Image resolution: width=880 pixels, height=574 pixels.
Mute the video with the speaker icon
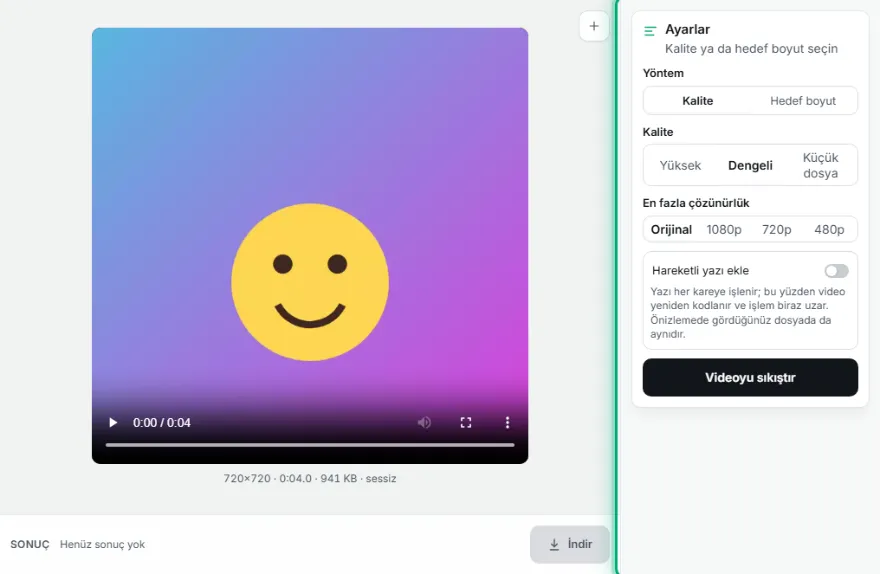(x=424, y=423)
